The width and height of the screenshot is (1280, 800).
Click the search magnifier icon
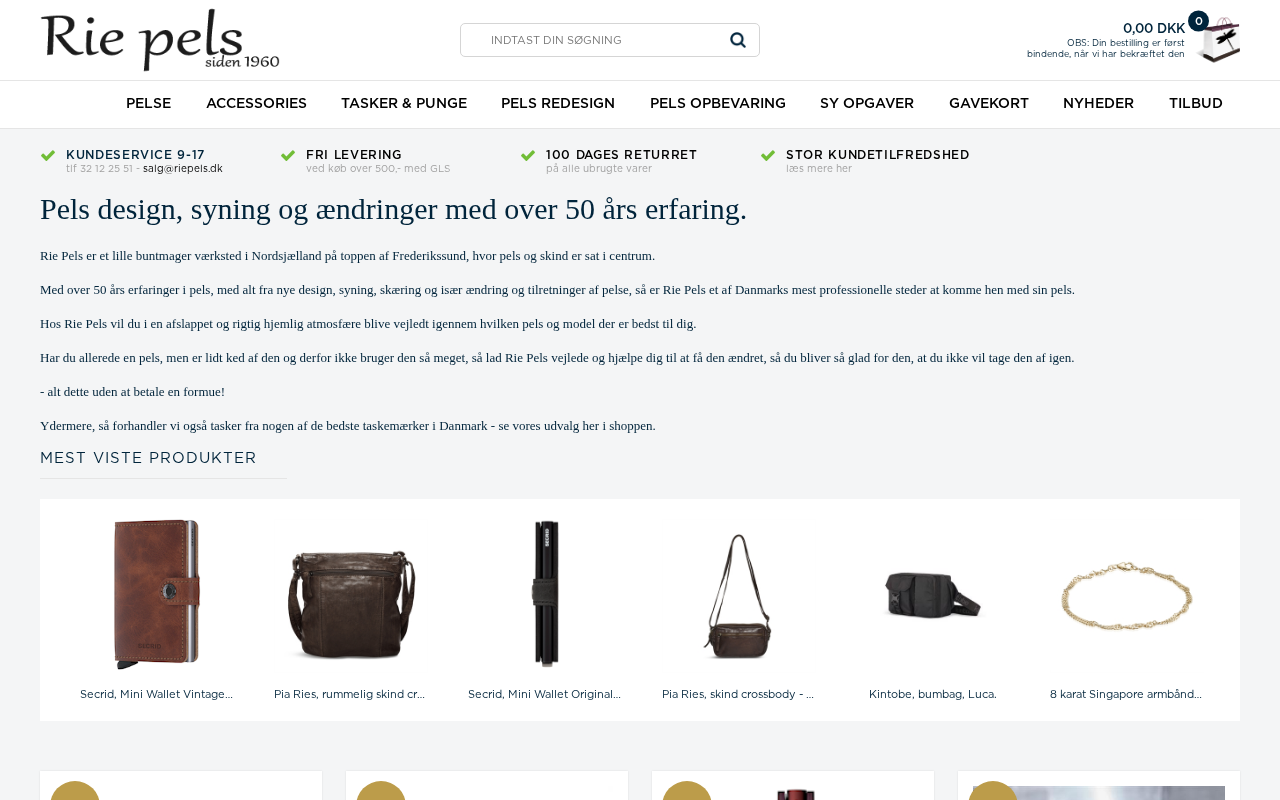tap(738, 40)
